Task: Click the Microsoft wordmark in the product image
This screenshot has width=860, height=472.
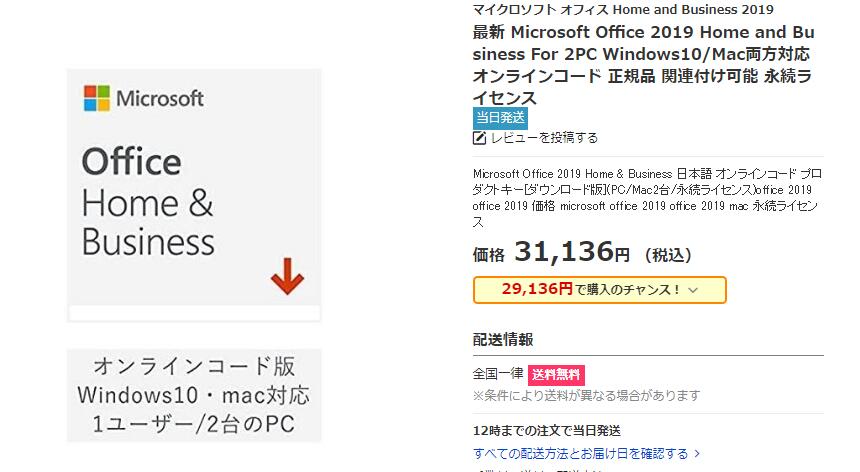Action: [x=160, y=98]
